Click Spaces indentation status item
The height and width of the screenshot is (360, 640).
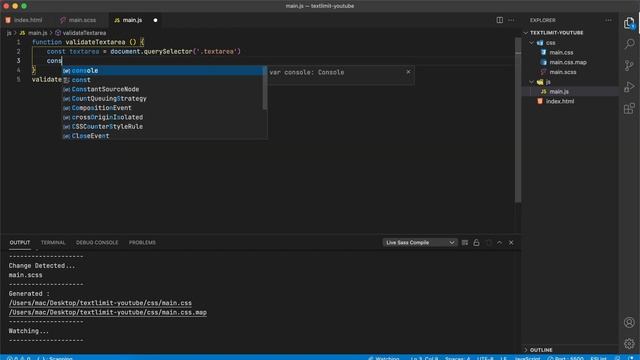click(457, 358)
